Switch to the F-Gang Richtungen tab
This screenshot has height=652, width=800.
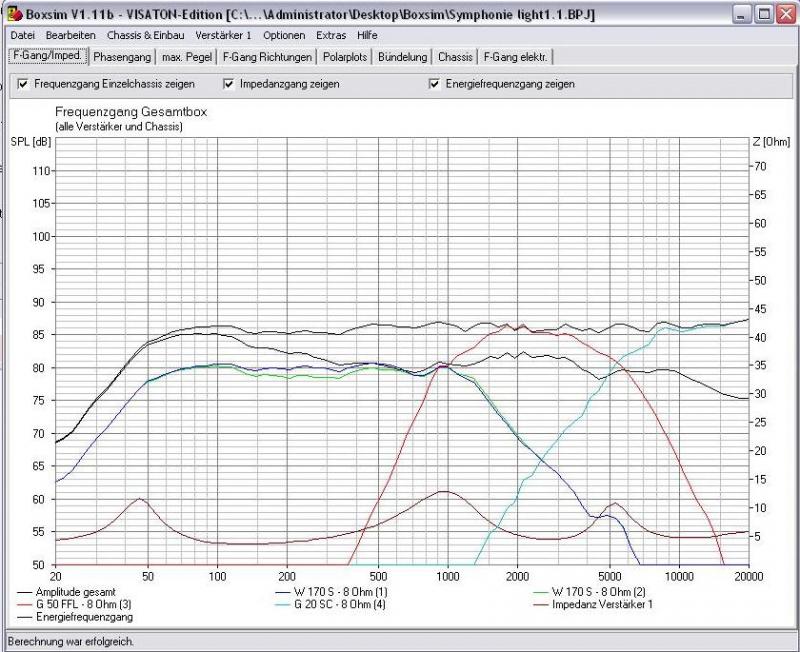coord(267,57)
